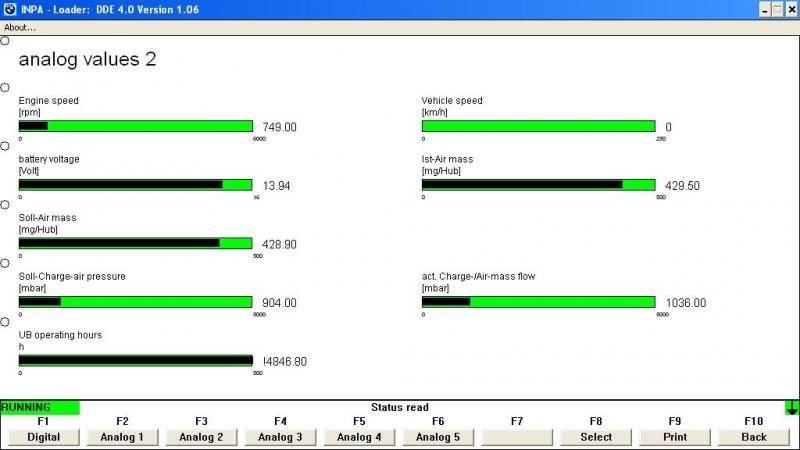Show the Analog 4 values
The width and height of the screenshot is (800, 450).
click(359, 437)
